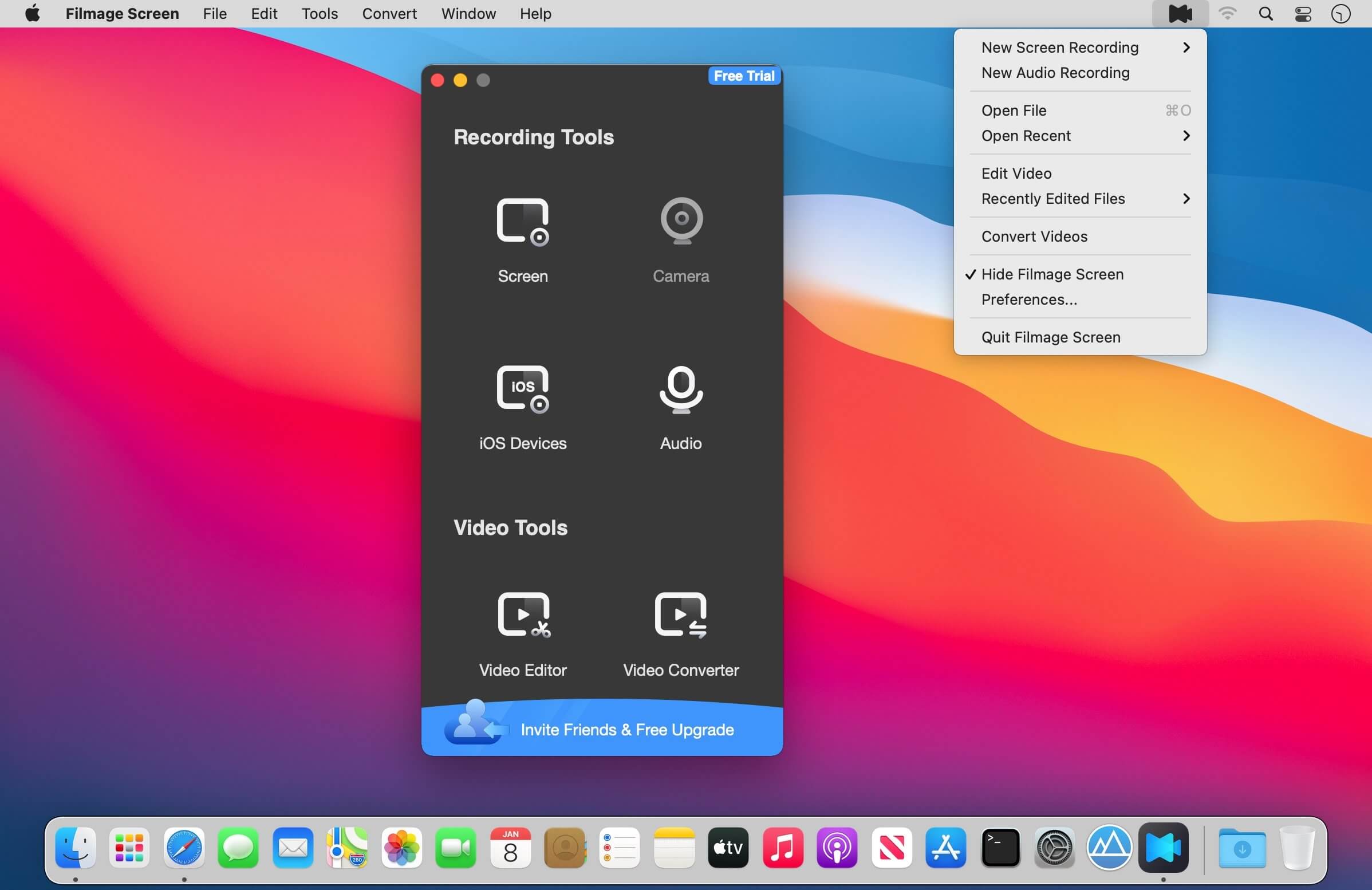
Task: Select Quit Filmage Screen
Action: 1050,337
